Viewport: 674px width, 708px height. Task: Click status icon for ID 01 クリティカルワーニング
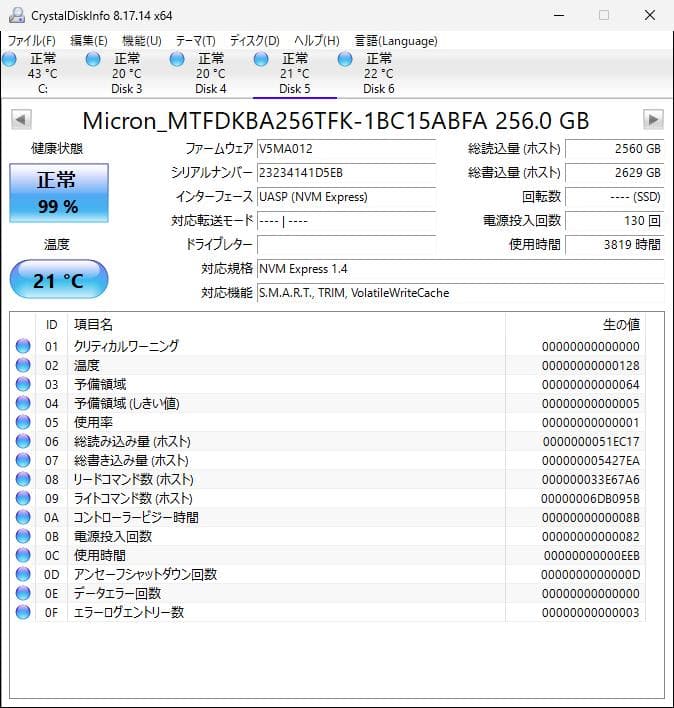(23, 346)
